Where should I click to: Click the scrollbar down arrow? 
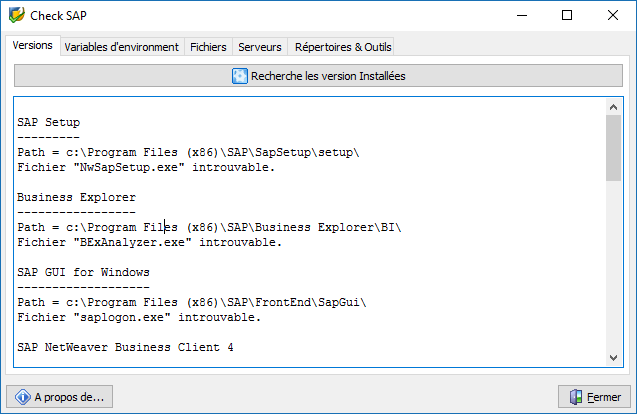[x=613, y=358]
